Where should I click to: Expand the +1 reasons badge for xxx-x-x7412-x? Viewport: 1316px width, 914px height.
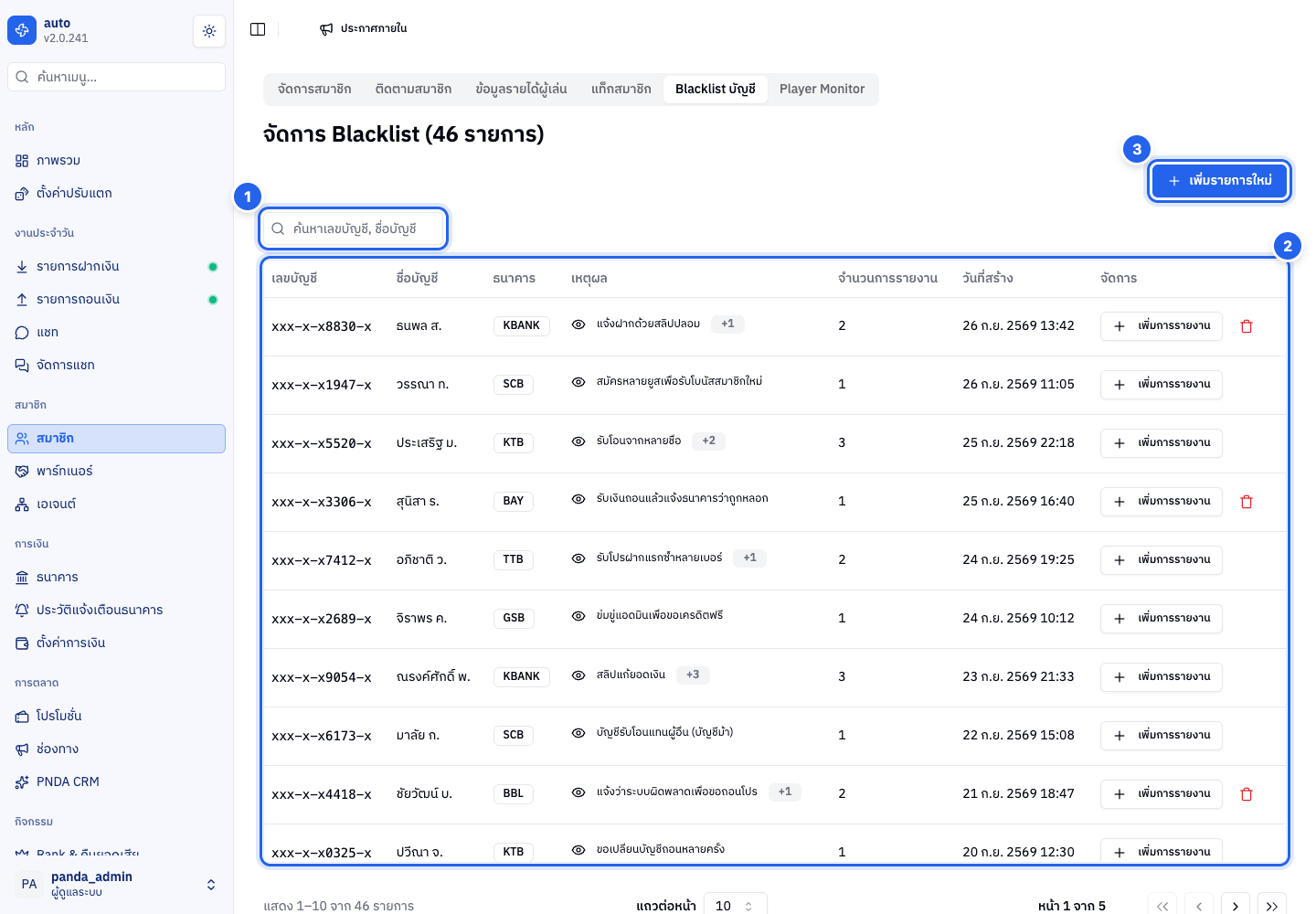click(x=750, y=558)
